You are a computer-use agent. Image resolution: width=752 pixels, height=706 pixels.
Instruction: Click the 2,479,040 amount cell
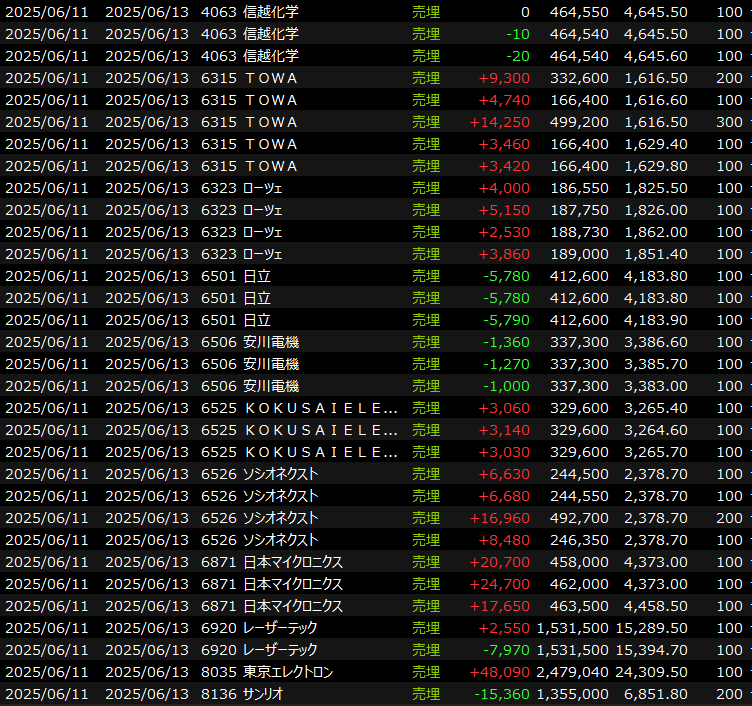(x=573, y=672)
